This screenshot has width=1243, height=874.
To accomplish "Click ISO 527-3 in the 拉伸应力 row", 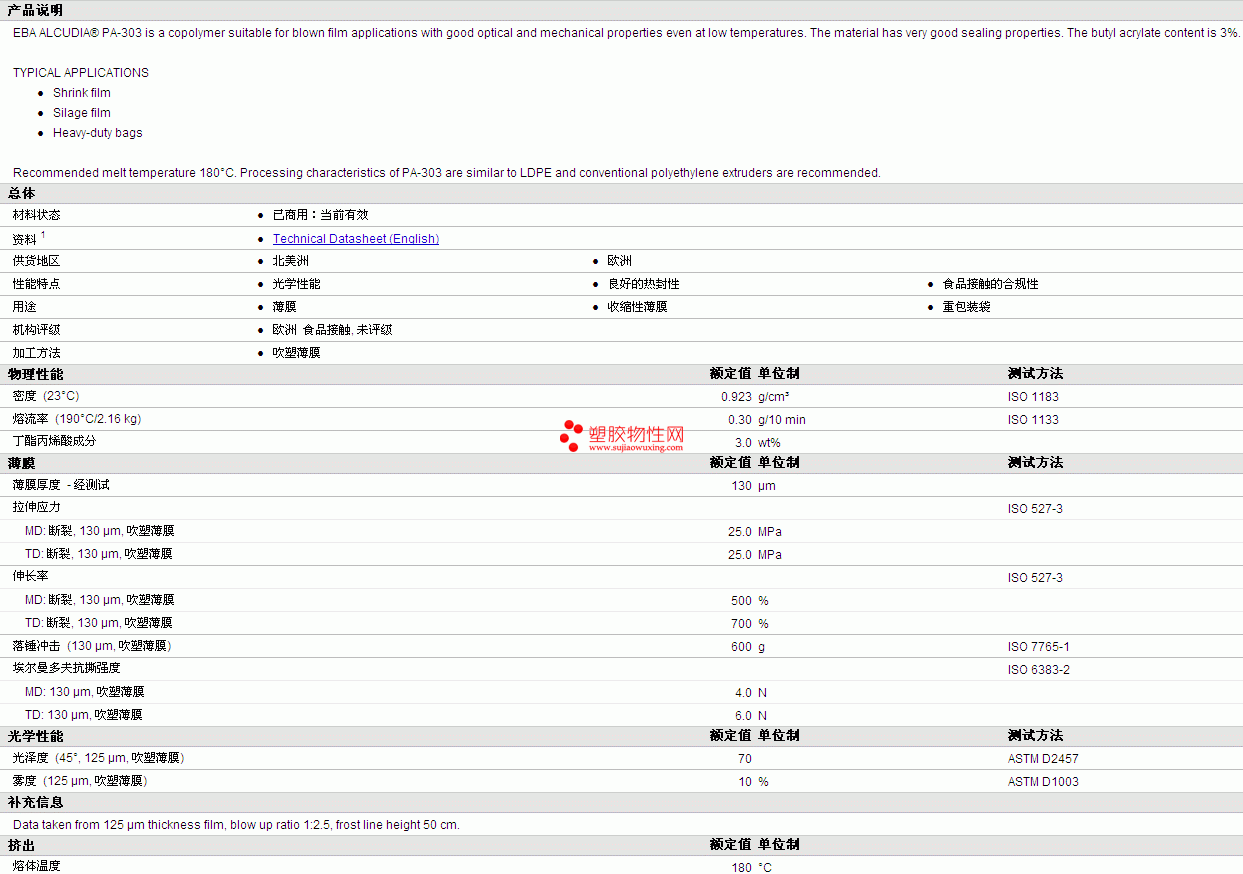I will click(x=1035, y=509).
